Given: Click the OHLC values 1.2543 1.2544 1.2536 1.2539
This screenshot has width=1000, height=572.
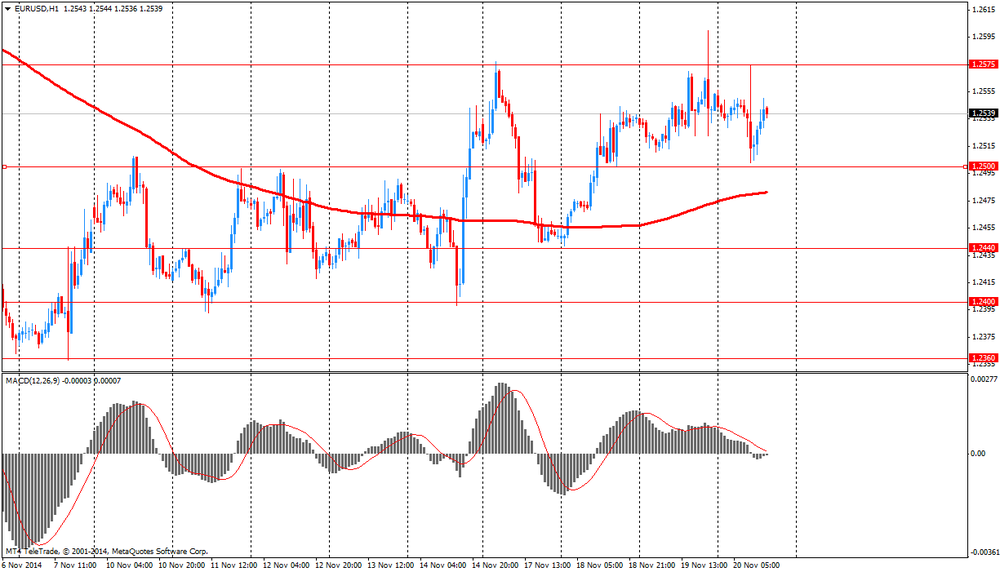Looking at the screenshot, I should 113,9.
